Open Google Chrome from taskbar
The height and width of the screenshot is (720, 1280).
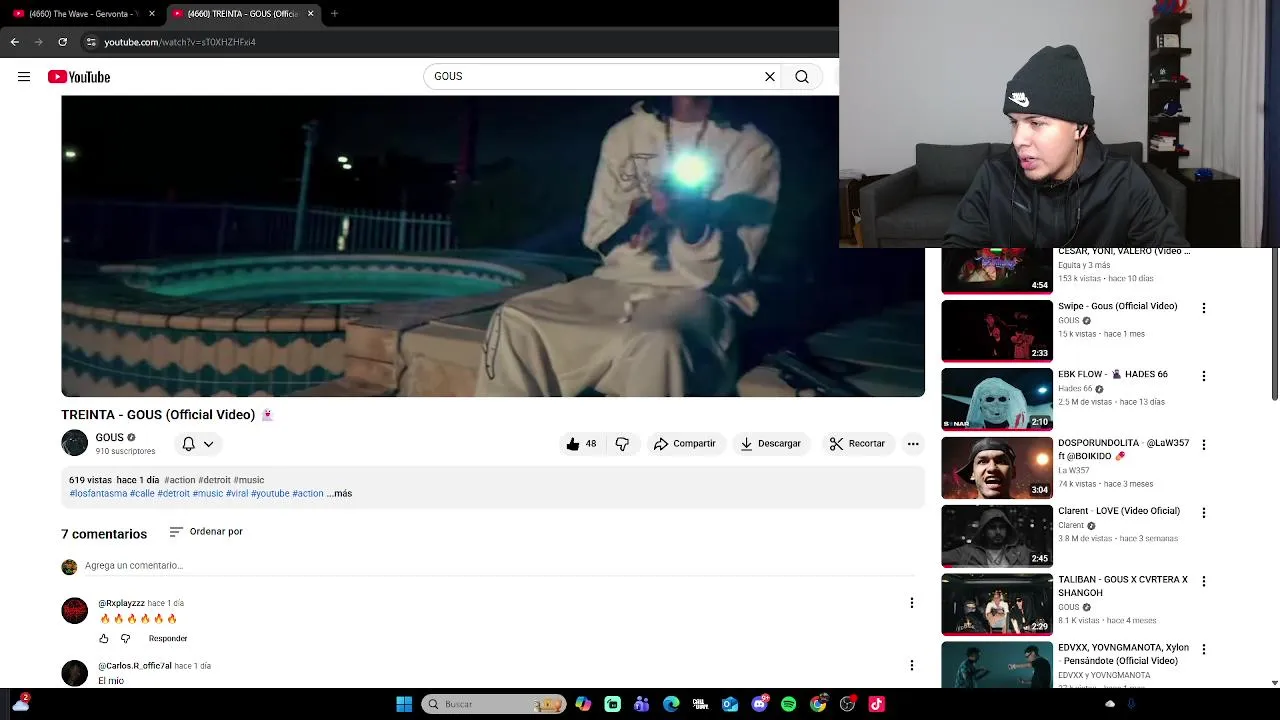pos(818,704)
